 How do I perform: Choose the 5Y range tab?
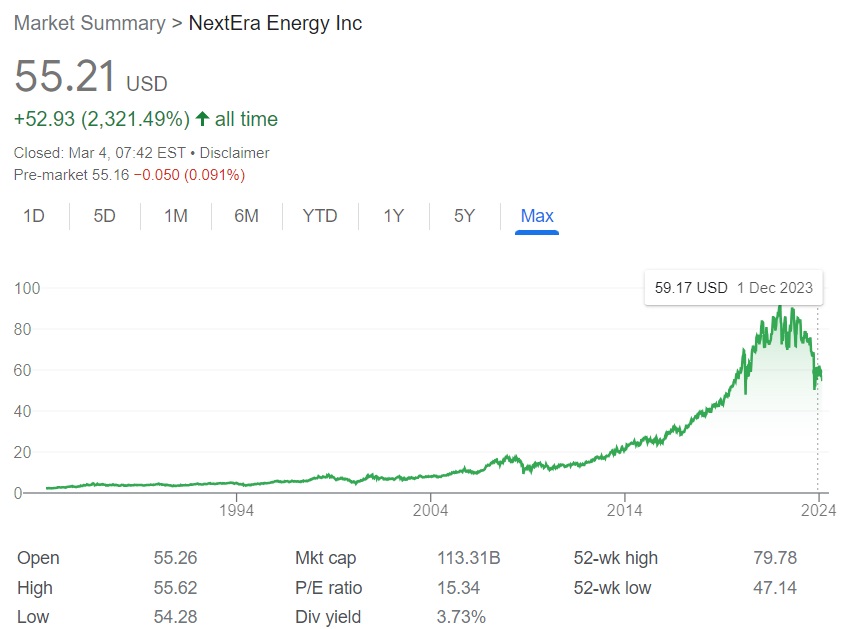464,216
